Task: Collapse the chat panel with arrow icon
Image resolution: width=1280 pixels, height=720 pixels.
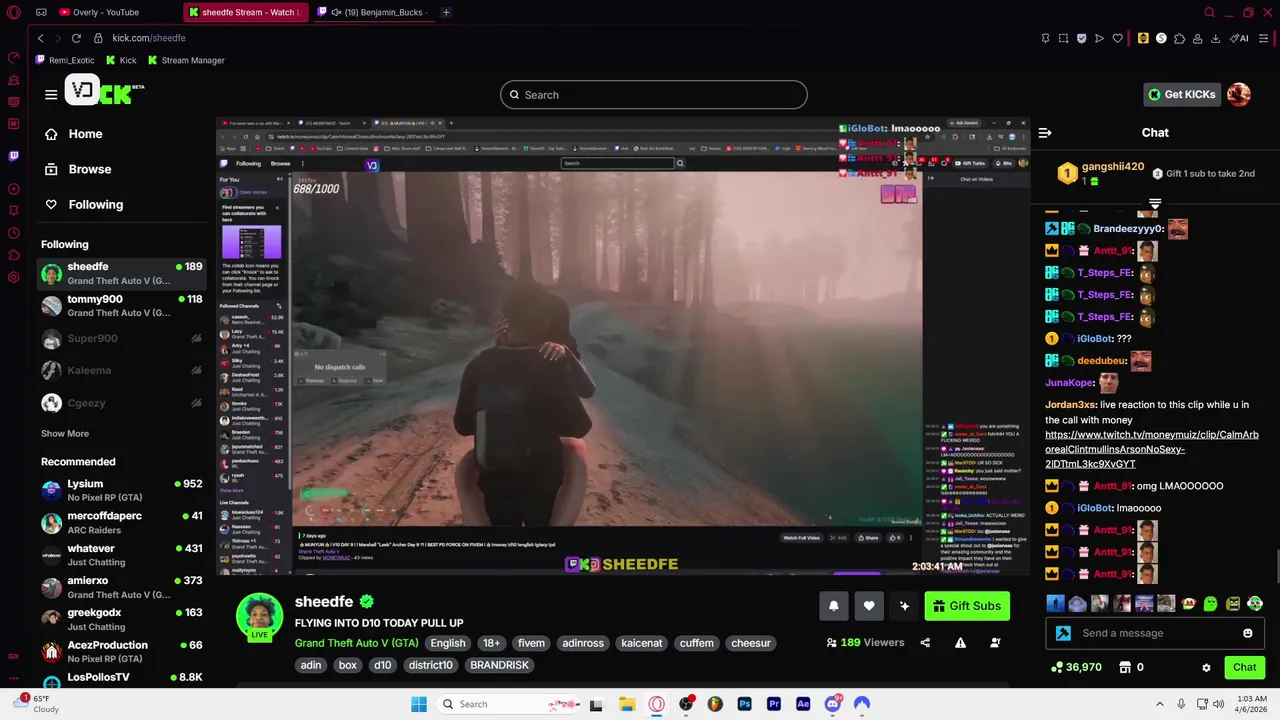Action: (x=1045, y=133)
